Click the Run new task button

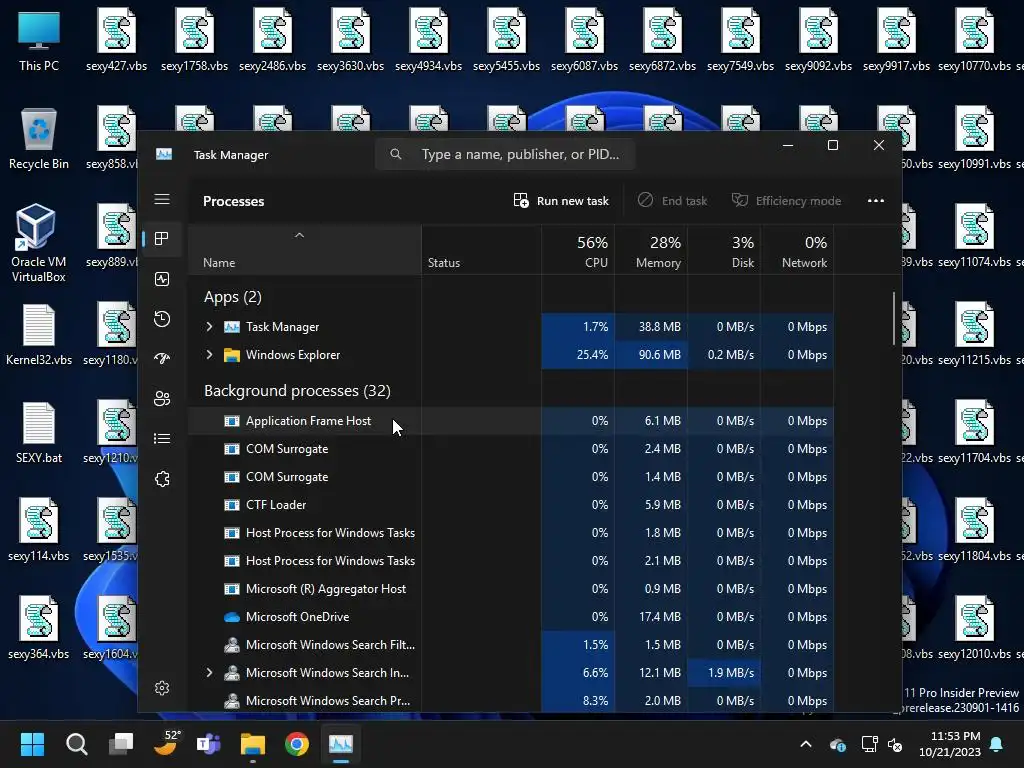(561, 200)
